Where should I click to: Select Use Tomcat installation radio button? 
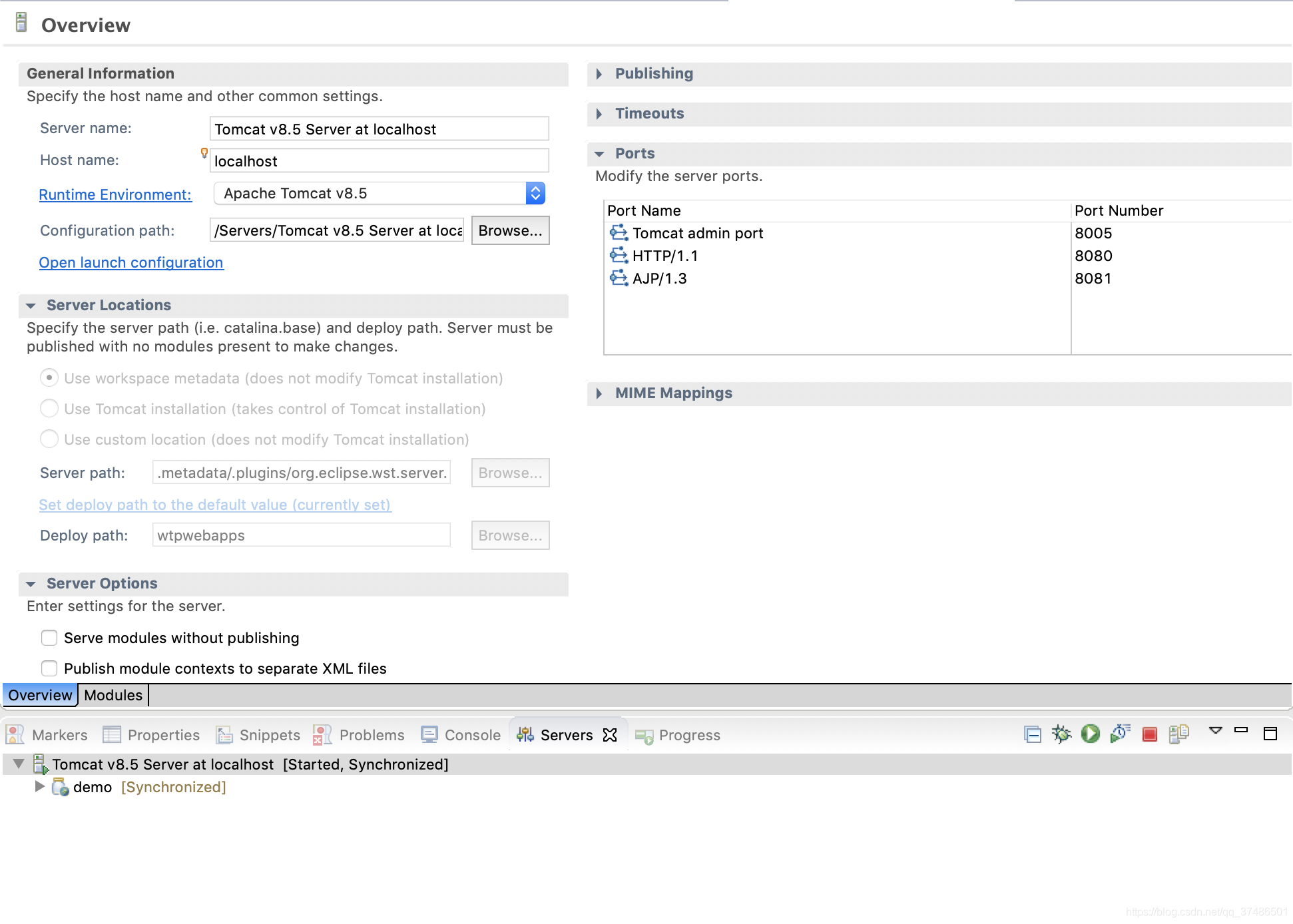pyautogui.click(x=49, y=409)
